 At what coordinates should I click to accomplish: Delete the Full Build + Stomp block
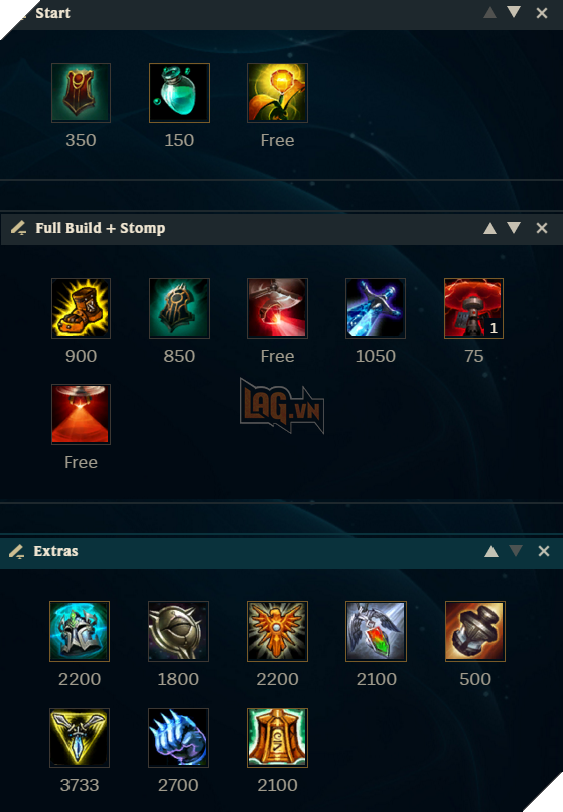542,228
